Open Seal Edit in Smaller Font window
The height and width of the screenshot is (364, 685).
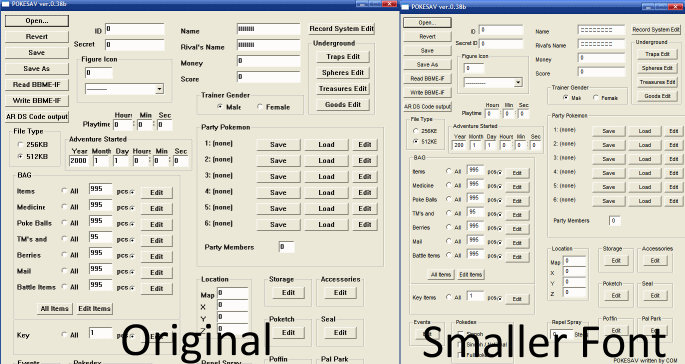point(655,295)
